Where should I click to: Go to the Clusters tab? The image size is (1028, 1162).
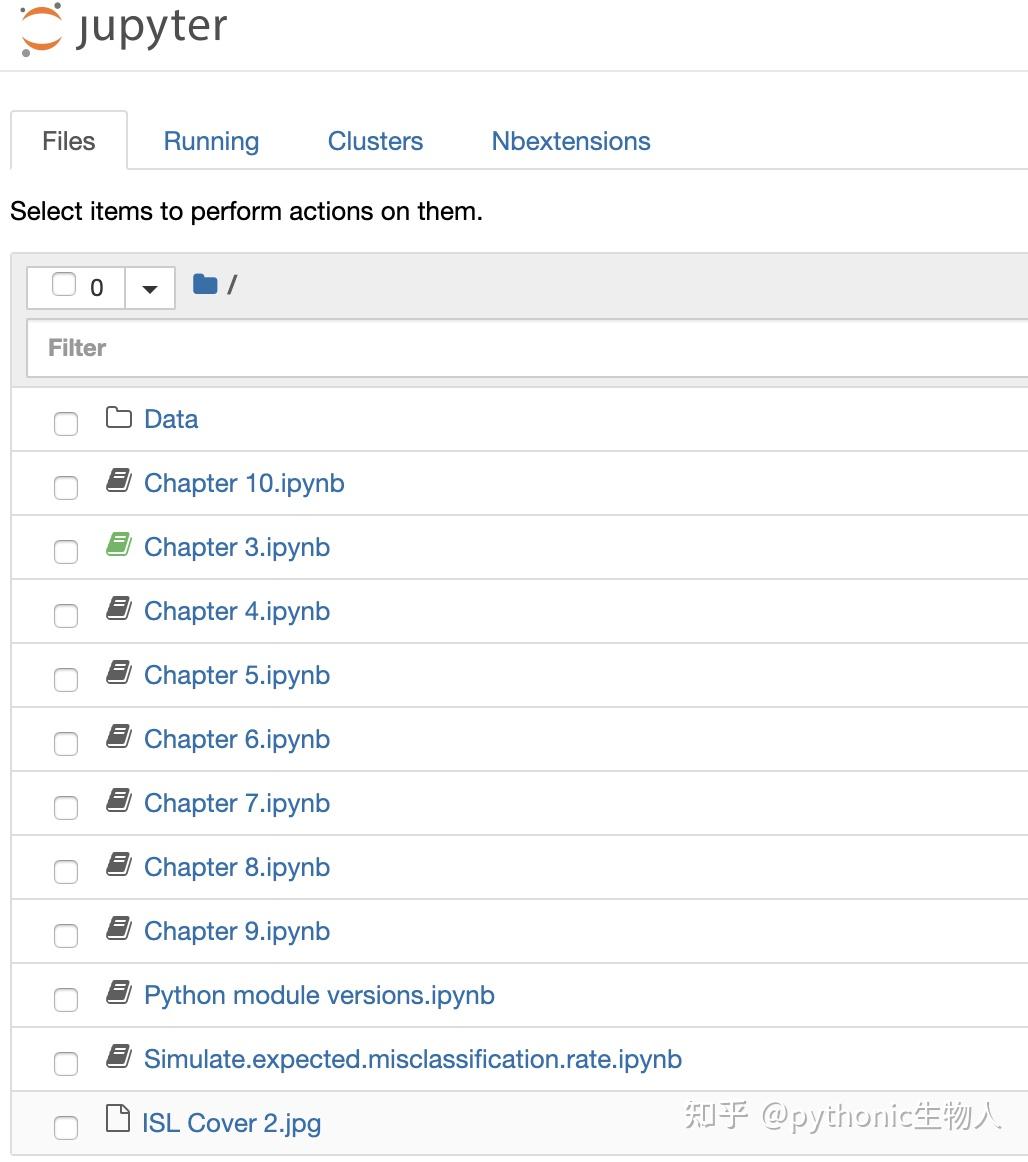pyautogui.click(x=375, y=141)
